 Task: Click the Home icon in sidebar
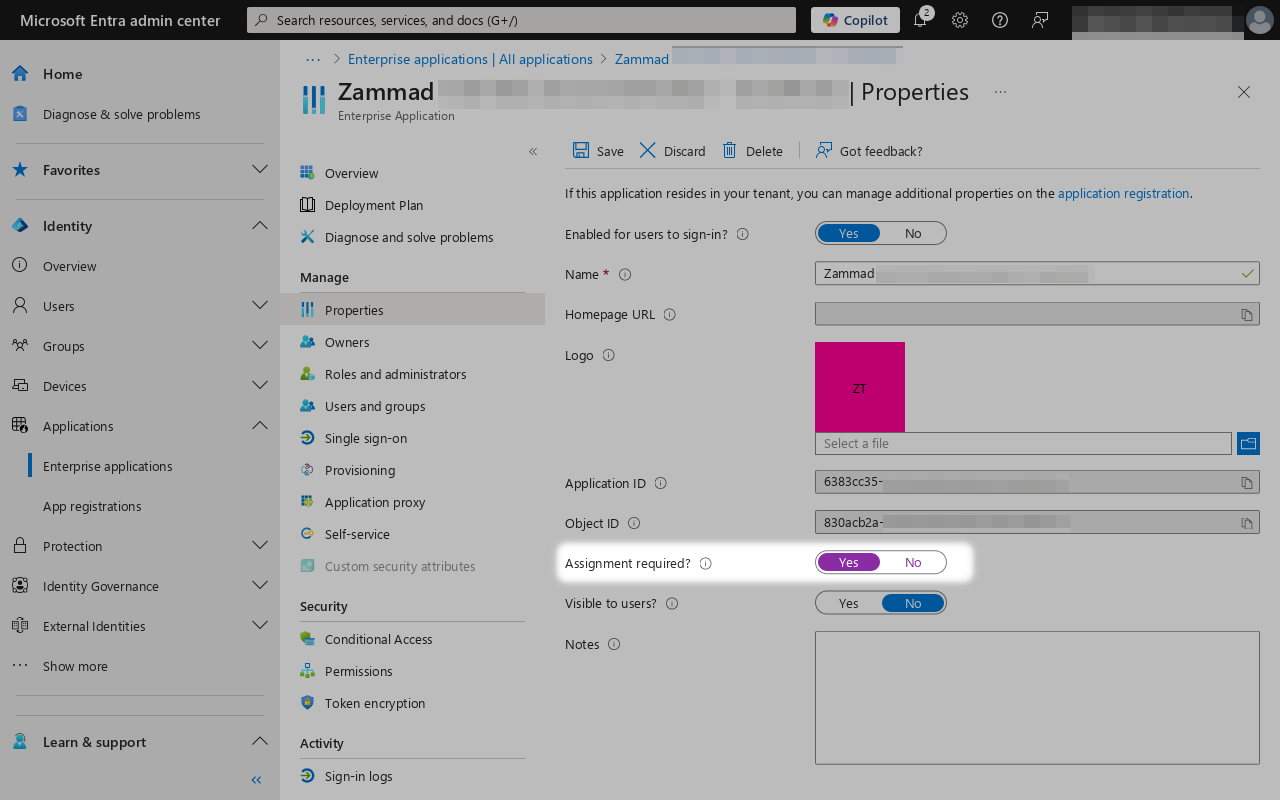click(x=20, y=74)
